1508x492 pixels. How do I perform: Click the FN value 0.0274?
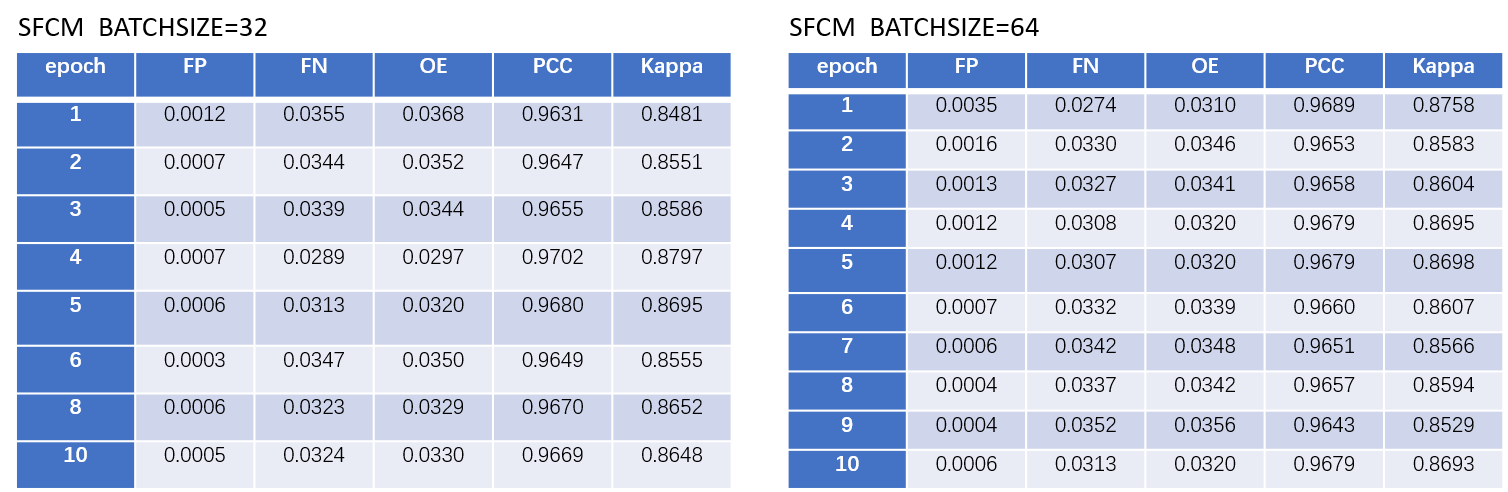click(x=1085, y=106)
